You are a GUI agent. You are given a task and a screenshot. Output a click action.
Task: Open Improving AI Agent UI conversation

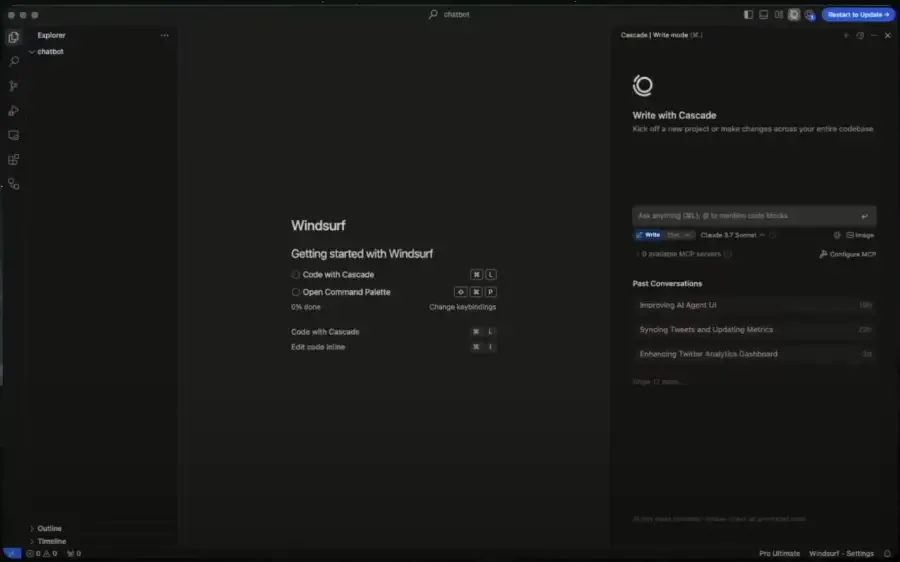point(755,305)
